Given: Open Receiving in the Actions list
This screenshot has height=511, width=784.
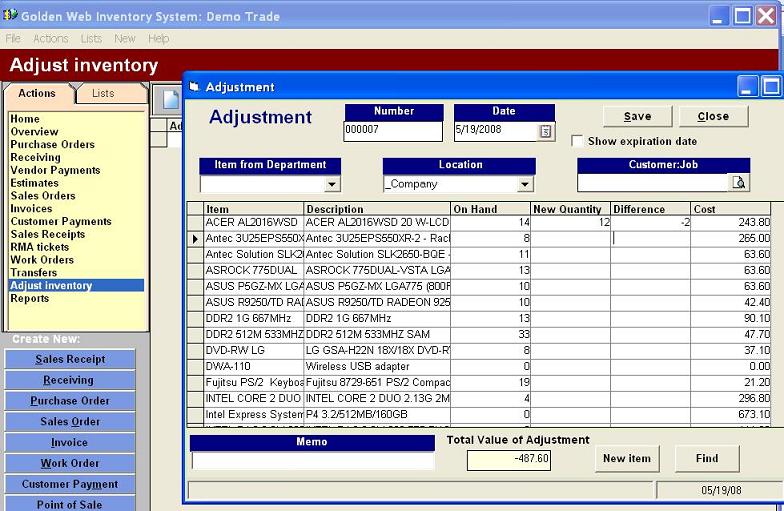Looking at the screenshot, I should 36,158.
